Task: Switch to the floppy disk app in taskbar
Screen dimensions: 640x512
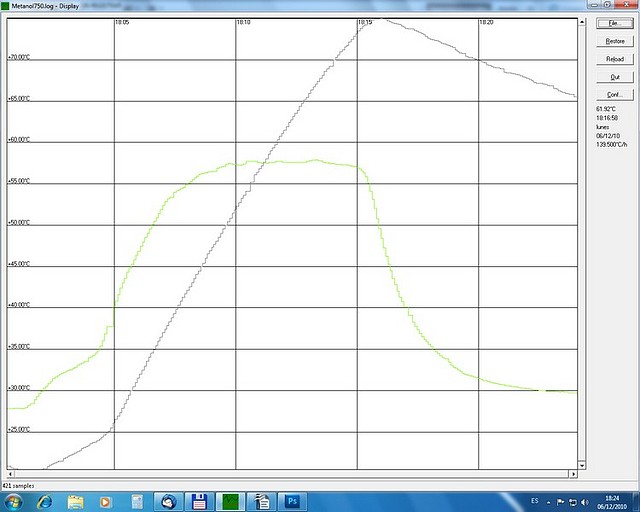Action: coord(199,502)
